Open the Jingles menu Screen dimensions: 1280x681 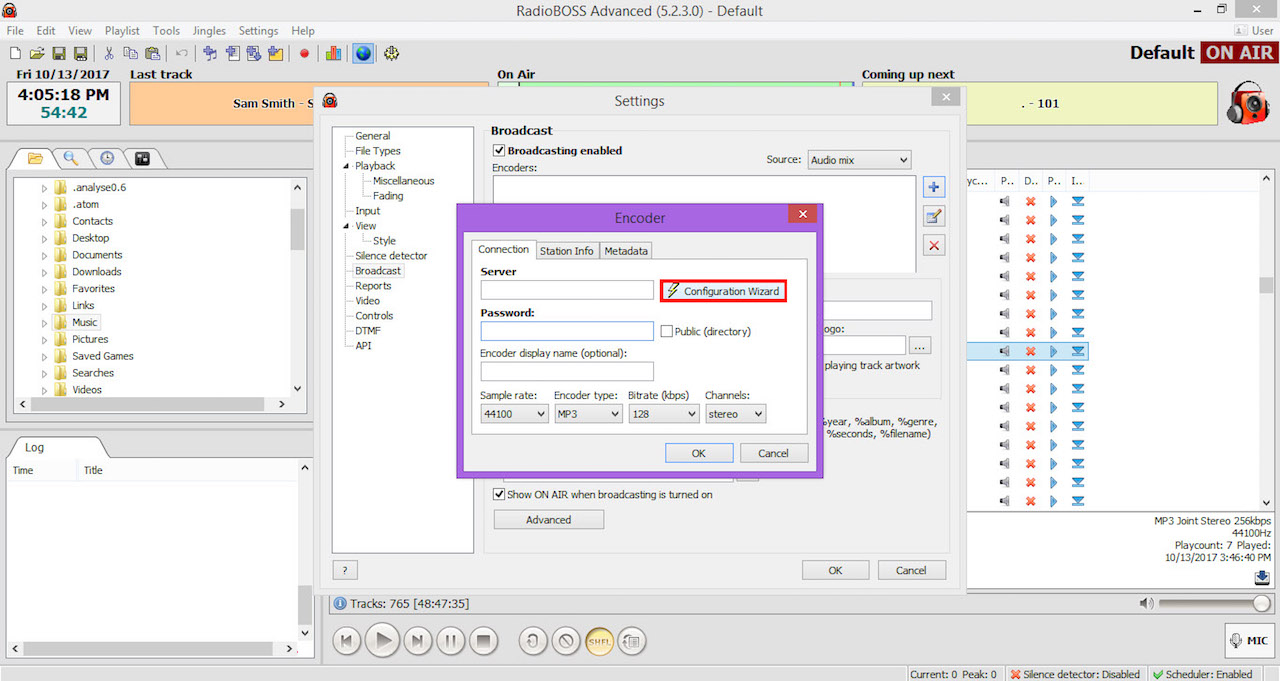pos(208,31)
